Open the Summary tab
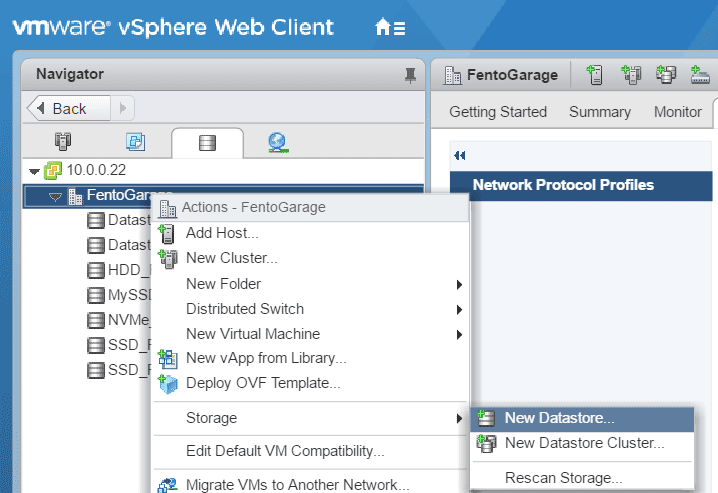 600,112
